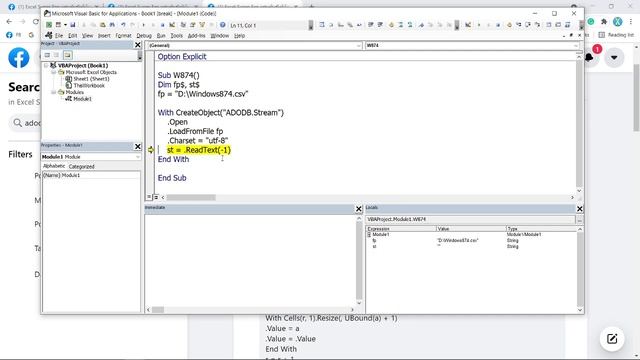Click List Properties/Methods icon in Edit toolbar

(x=322, y=25)
